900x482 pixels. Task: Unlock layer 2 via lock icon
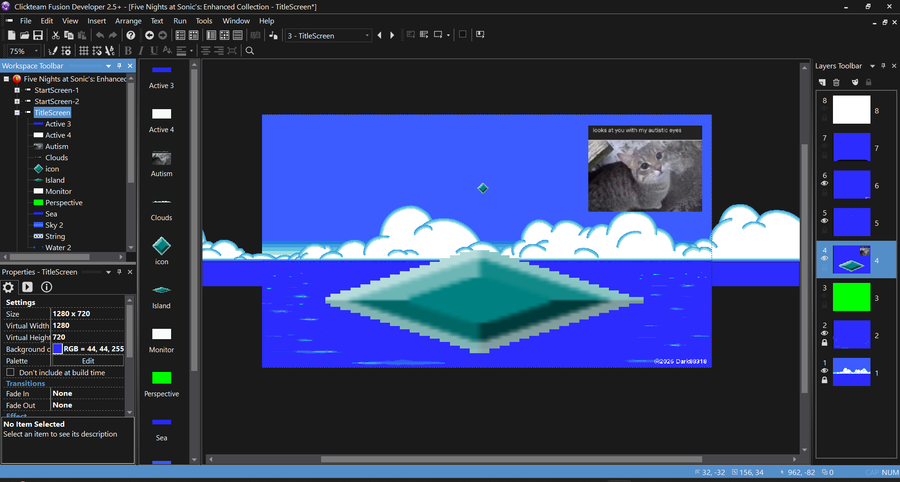coord(825,343)
